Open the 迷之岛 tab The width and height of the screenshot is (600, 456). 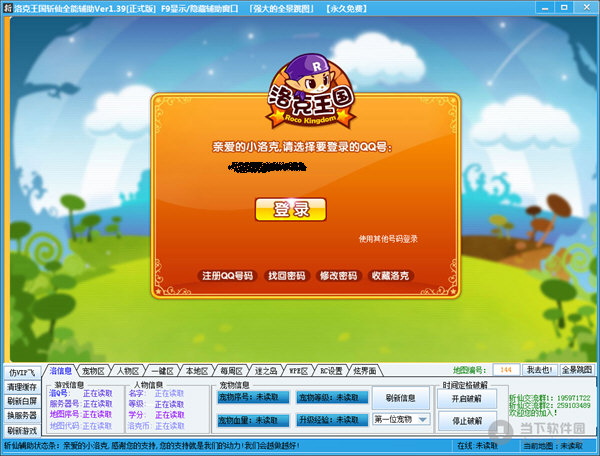coord(266,371)
